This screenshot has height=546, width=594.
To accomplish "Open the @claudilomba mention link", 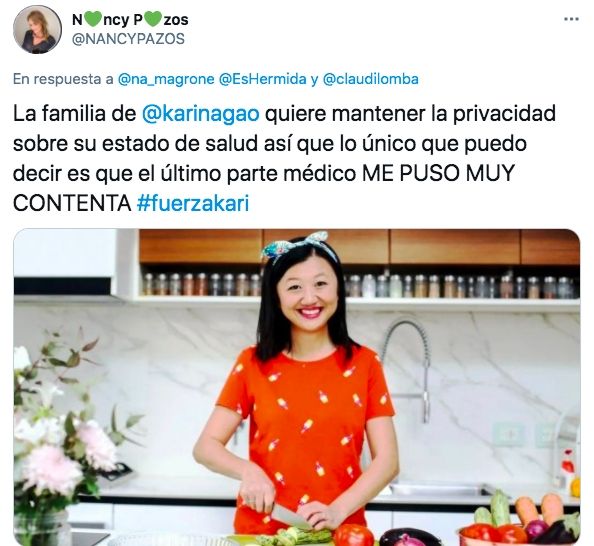I will [370, 79].
